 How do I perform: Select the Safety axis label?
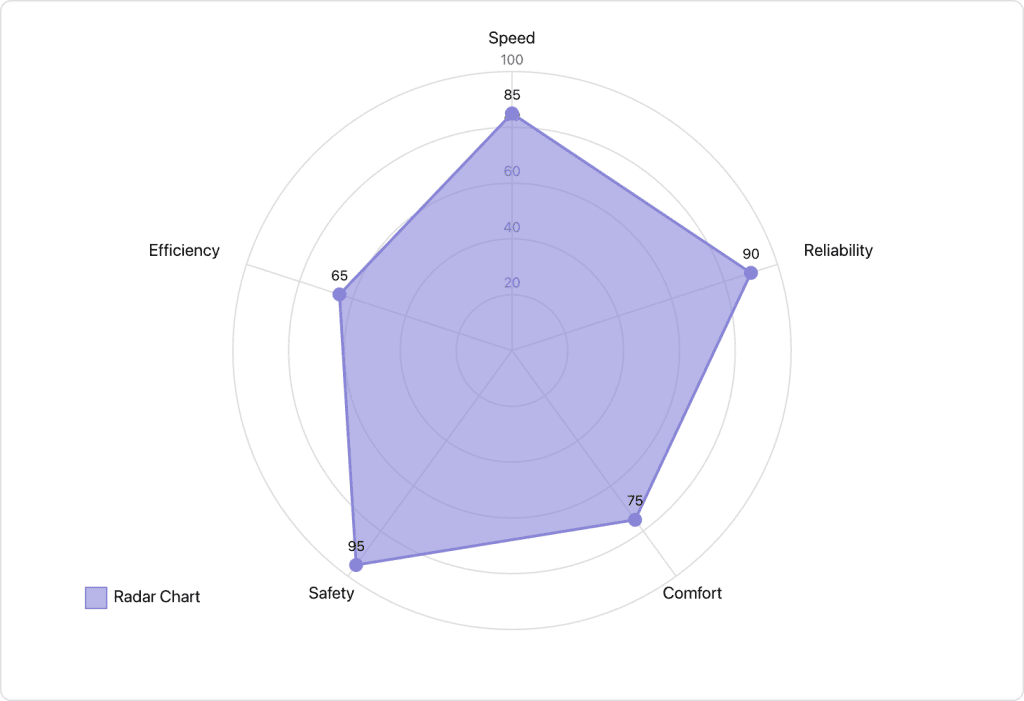pos(331,593)
